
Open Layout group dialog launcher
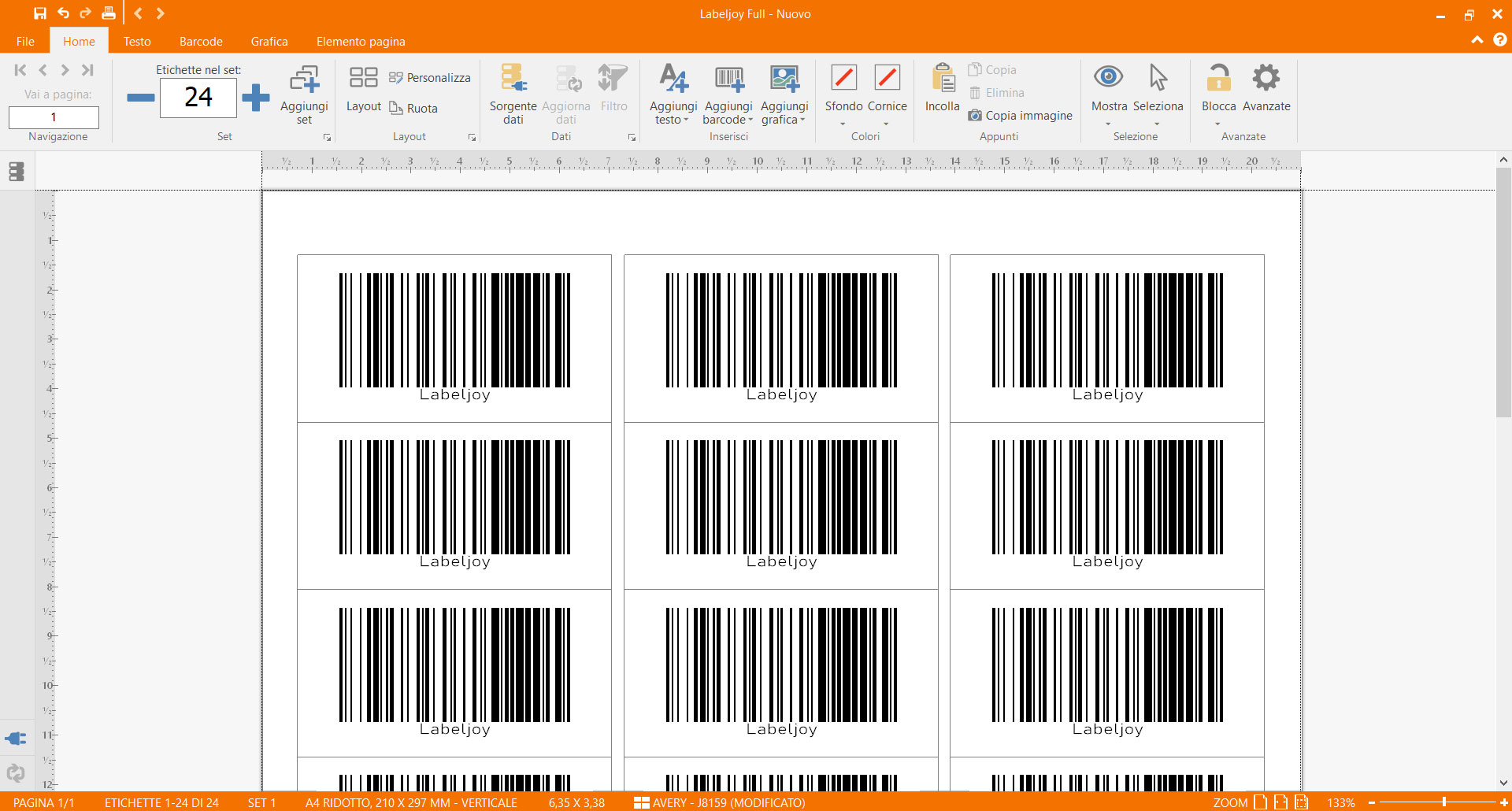pos(472,138)
